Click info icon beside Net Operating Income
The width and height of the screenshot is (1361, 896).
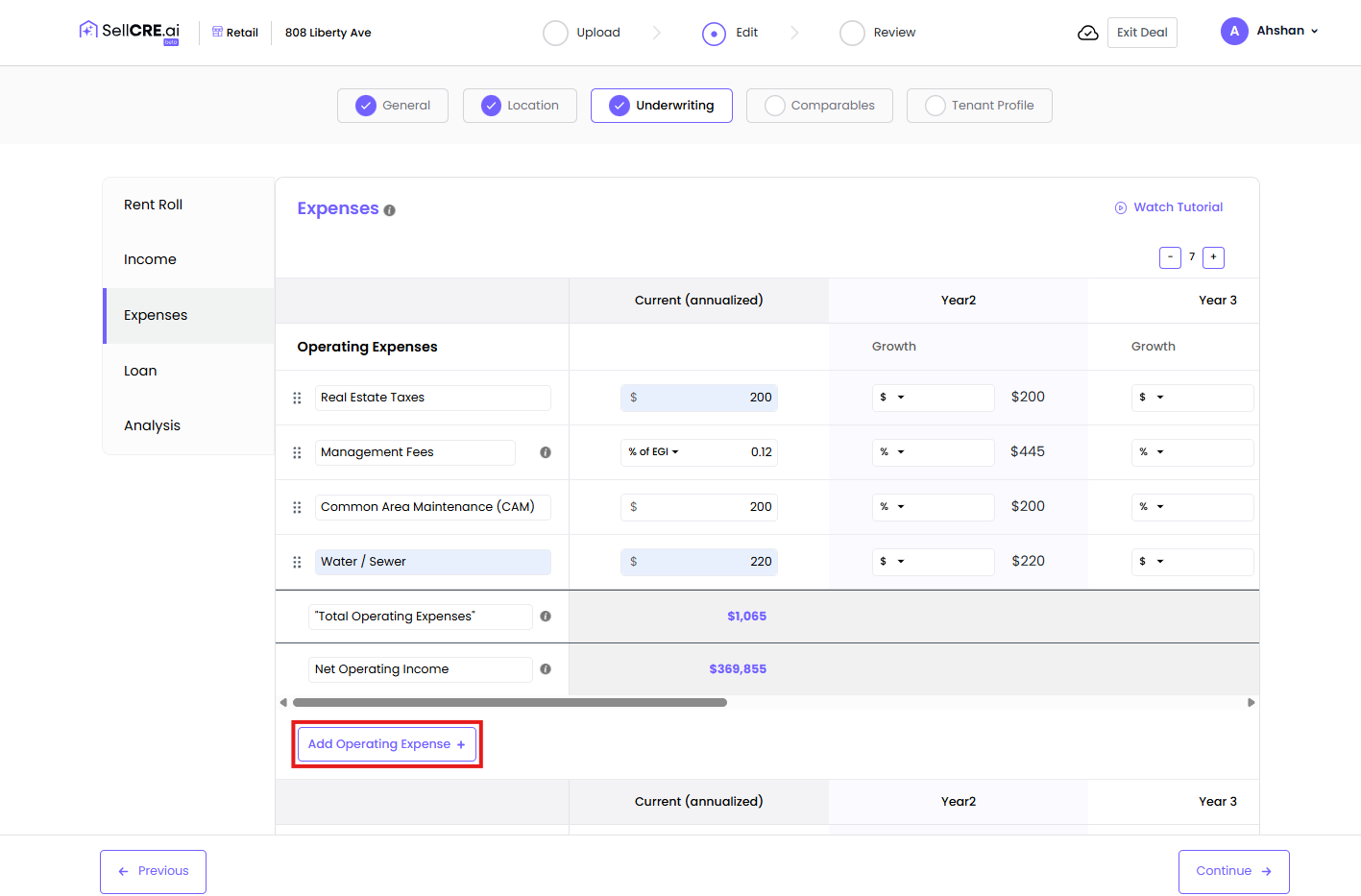546,669
